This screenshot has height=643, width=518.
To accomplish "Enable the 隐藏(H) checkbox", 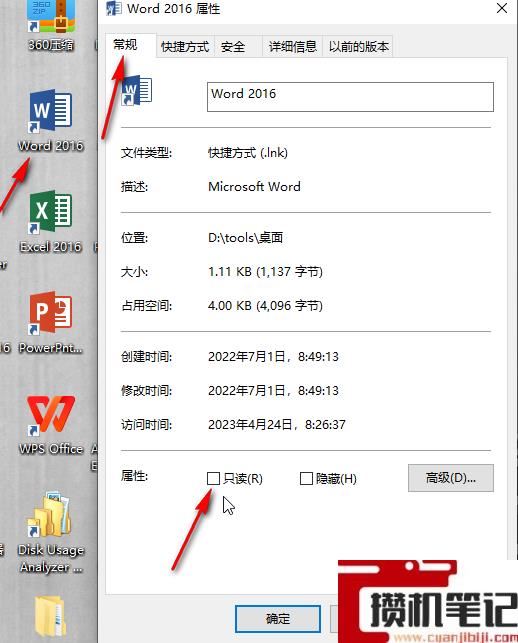I will (306, 478).
